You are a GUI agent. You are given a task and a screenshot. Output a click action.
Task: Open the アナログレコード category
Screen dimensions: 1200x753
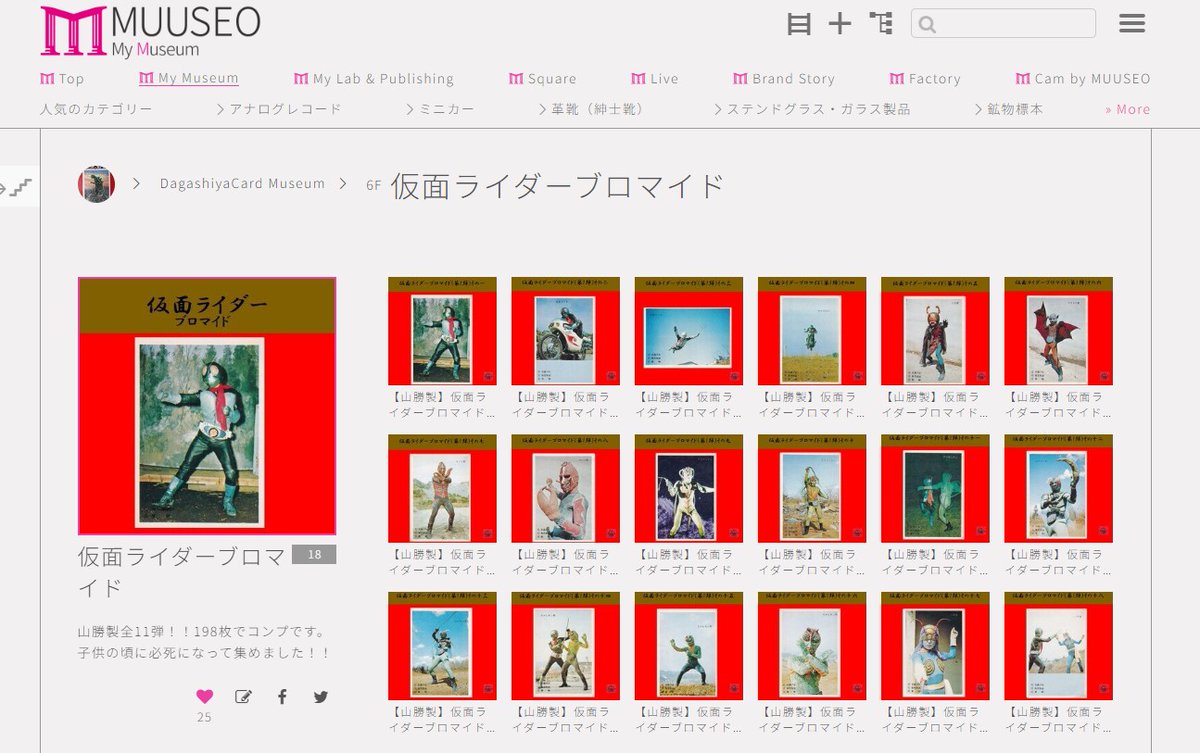279,109
